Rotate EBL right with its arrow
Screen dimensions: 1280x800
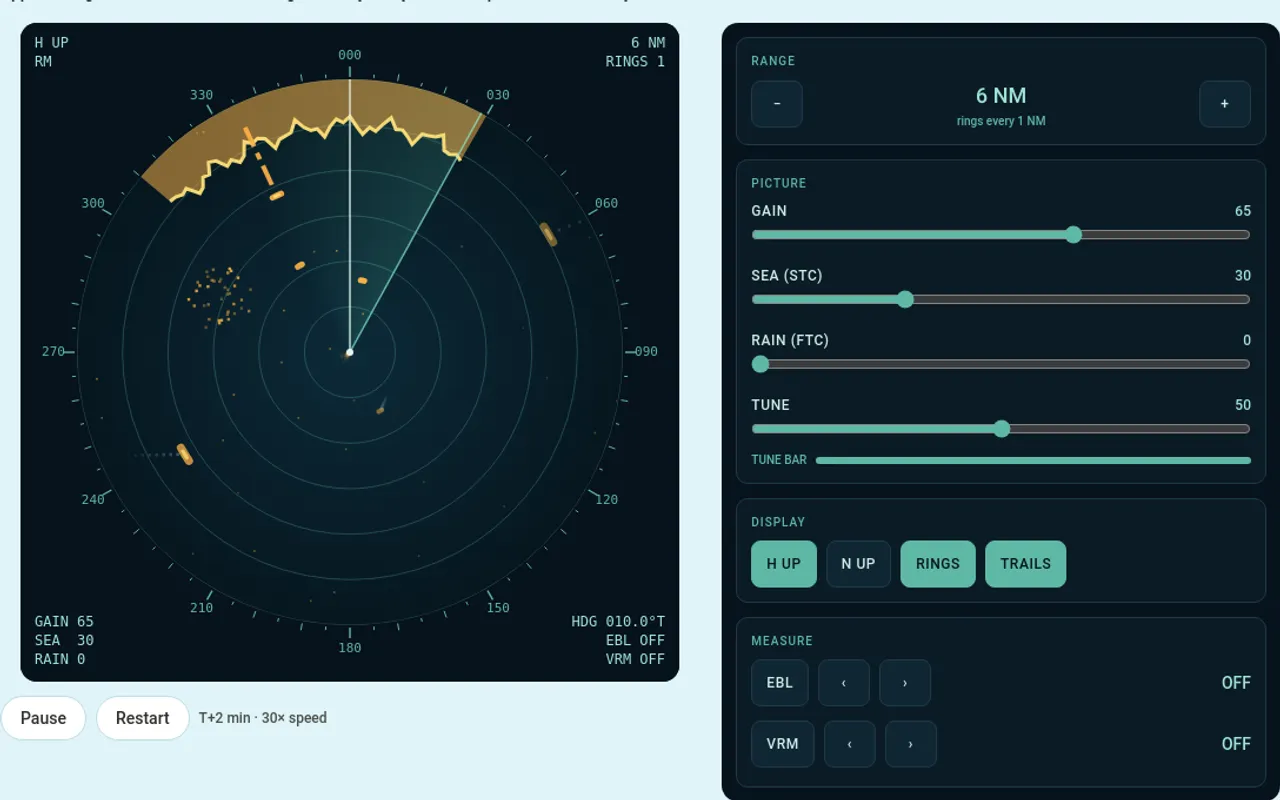coord(905,683)
